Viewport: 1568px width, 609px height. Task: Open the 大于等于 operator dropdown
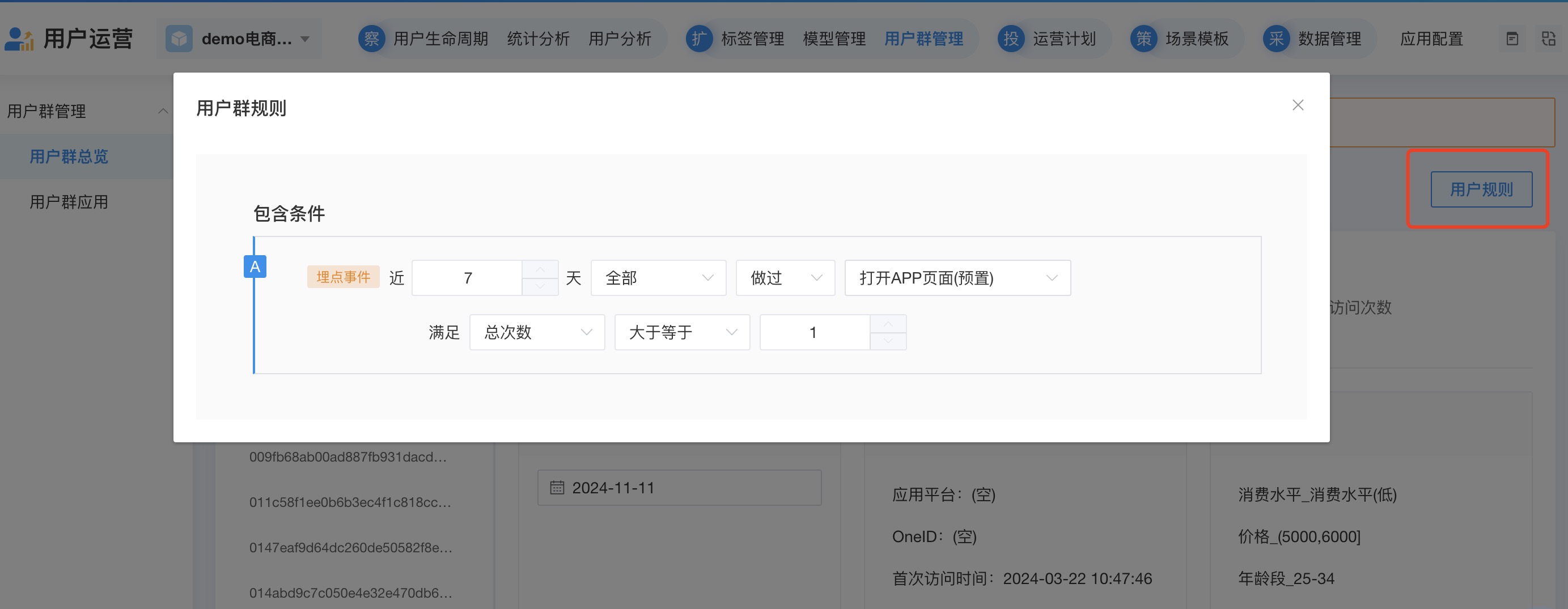(682, 332)
